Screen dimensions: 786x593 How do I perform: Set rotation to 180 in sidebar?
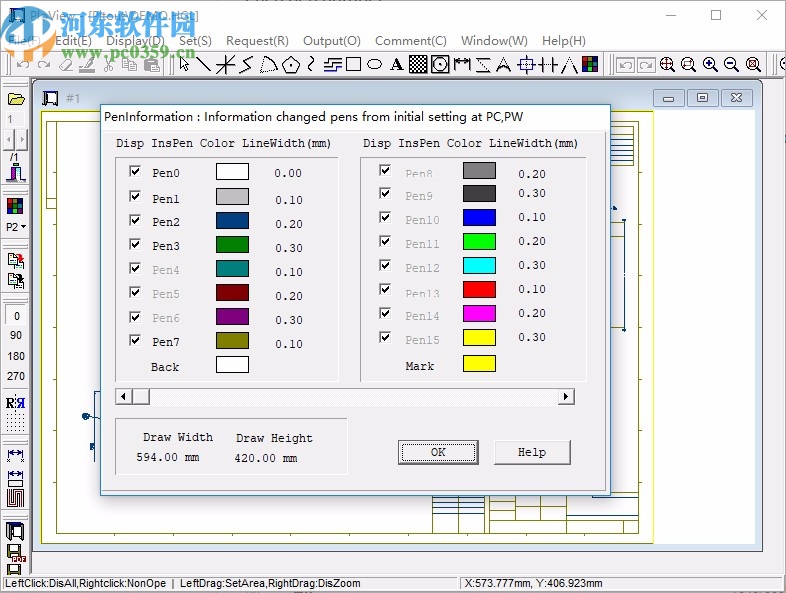[x=16, y=356]
